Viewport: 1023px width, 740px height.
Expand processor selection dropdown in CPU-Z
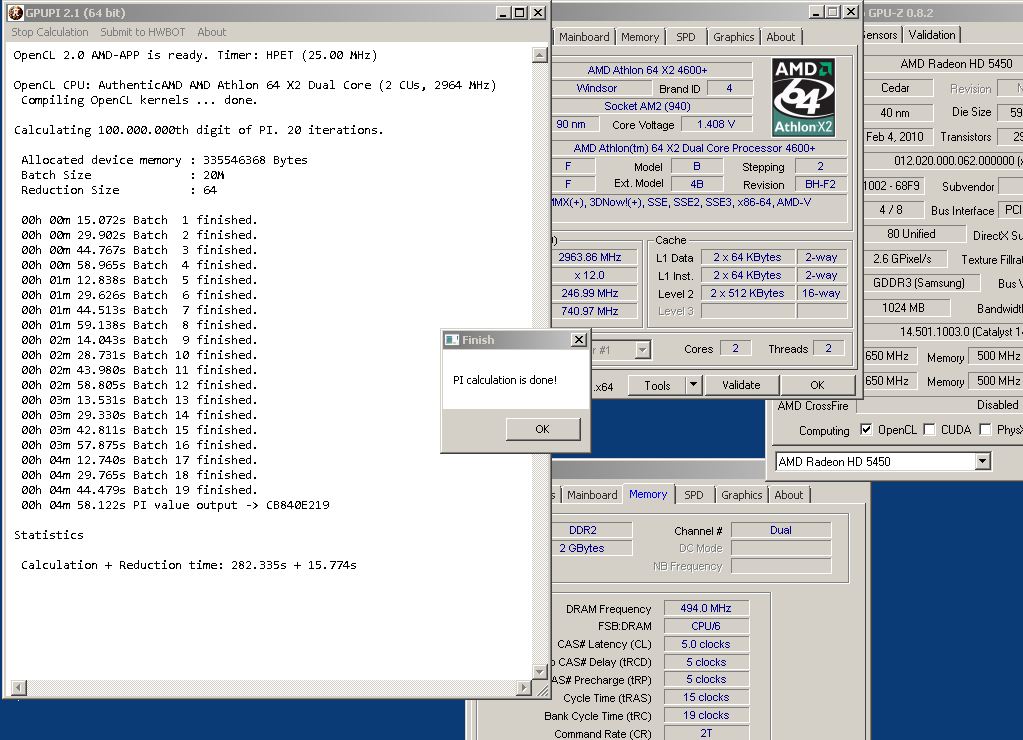643,350
